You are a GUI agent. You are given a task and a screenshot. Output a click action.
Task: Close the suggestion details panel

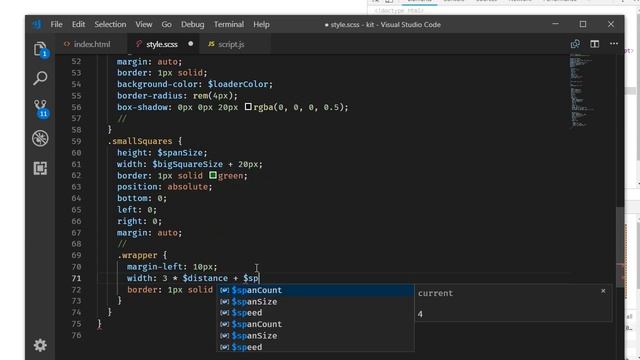pos(603,291)
